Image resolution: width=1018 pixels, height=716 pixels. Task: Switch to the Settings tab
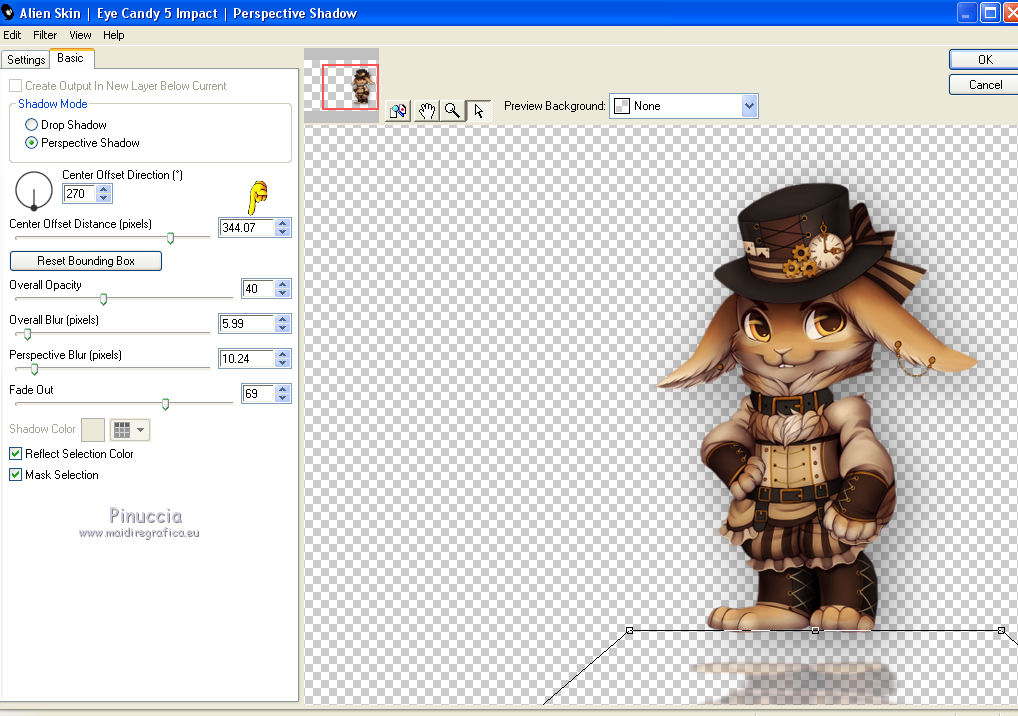pos(26,60)
